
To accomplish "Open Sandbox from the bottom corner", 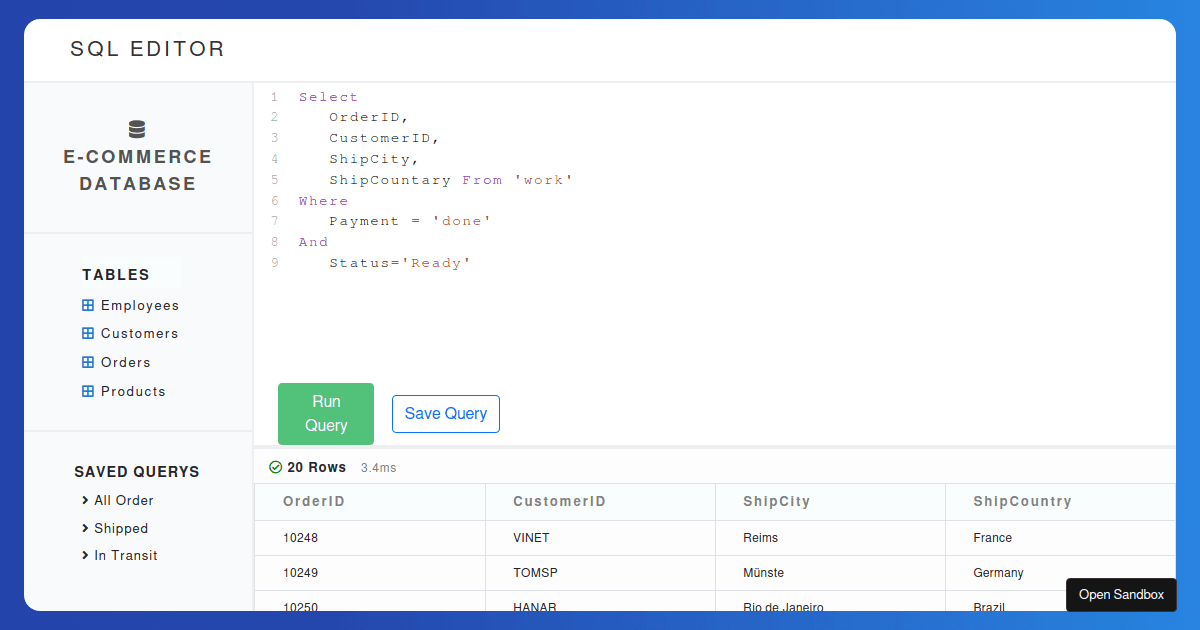I will point(1121,594).
